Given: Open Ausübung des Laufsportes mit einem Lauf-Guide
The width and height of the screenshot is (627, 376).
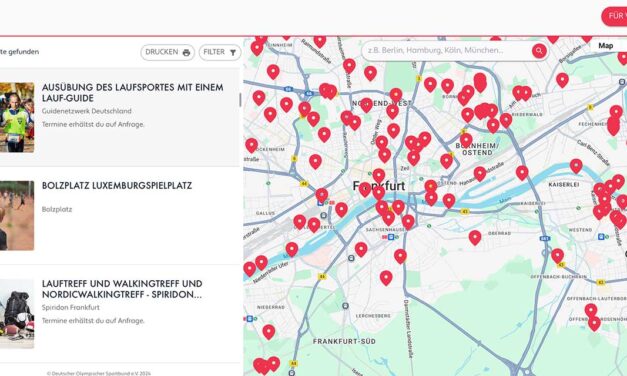Looking at the screenshot, I should (x=132, y=93).
